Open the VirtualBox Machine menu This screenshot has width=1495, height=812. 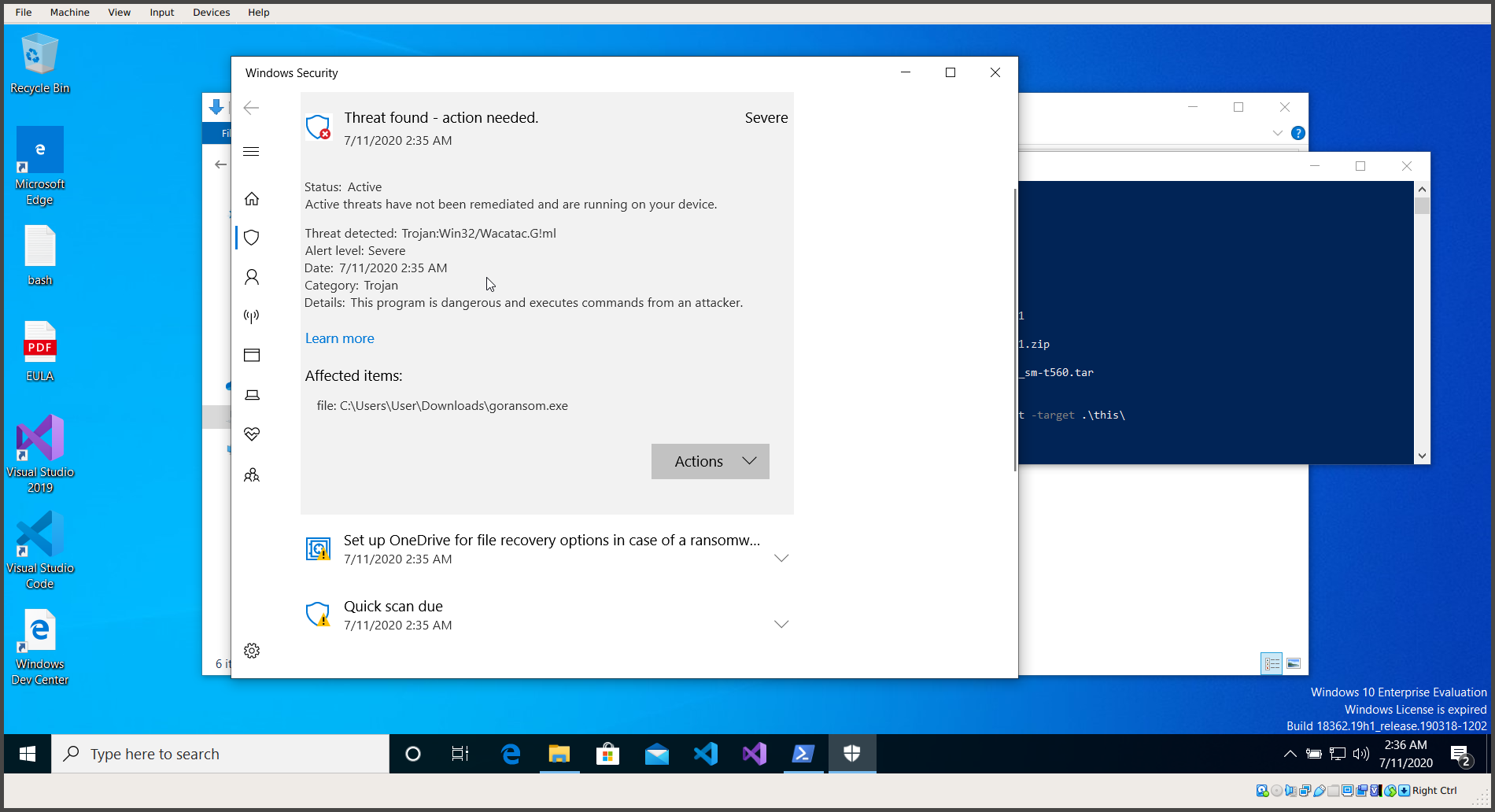coord(70,13)
